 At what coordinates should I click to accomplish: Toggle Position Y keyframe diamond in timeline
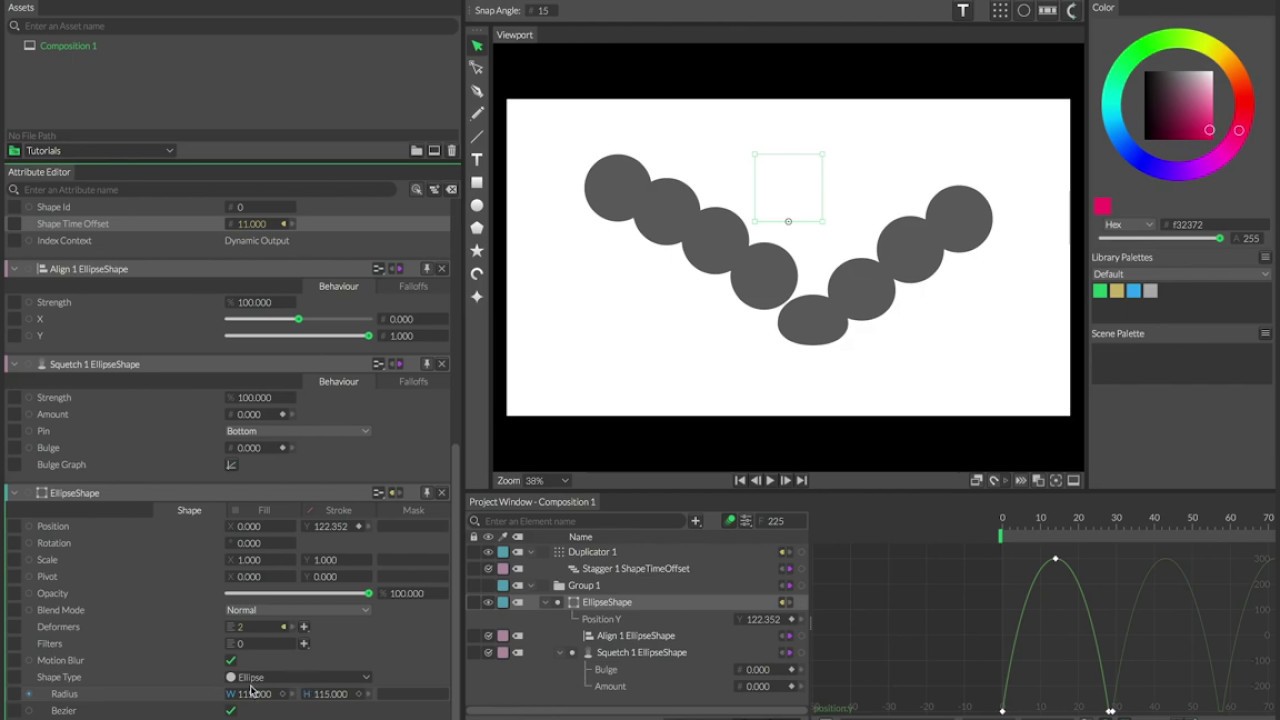(791, 619)
